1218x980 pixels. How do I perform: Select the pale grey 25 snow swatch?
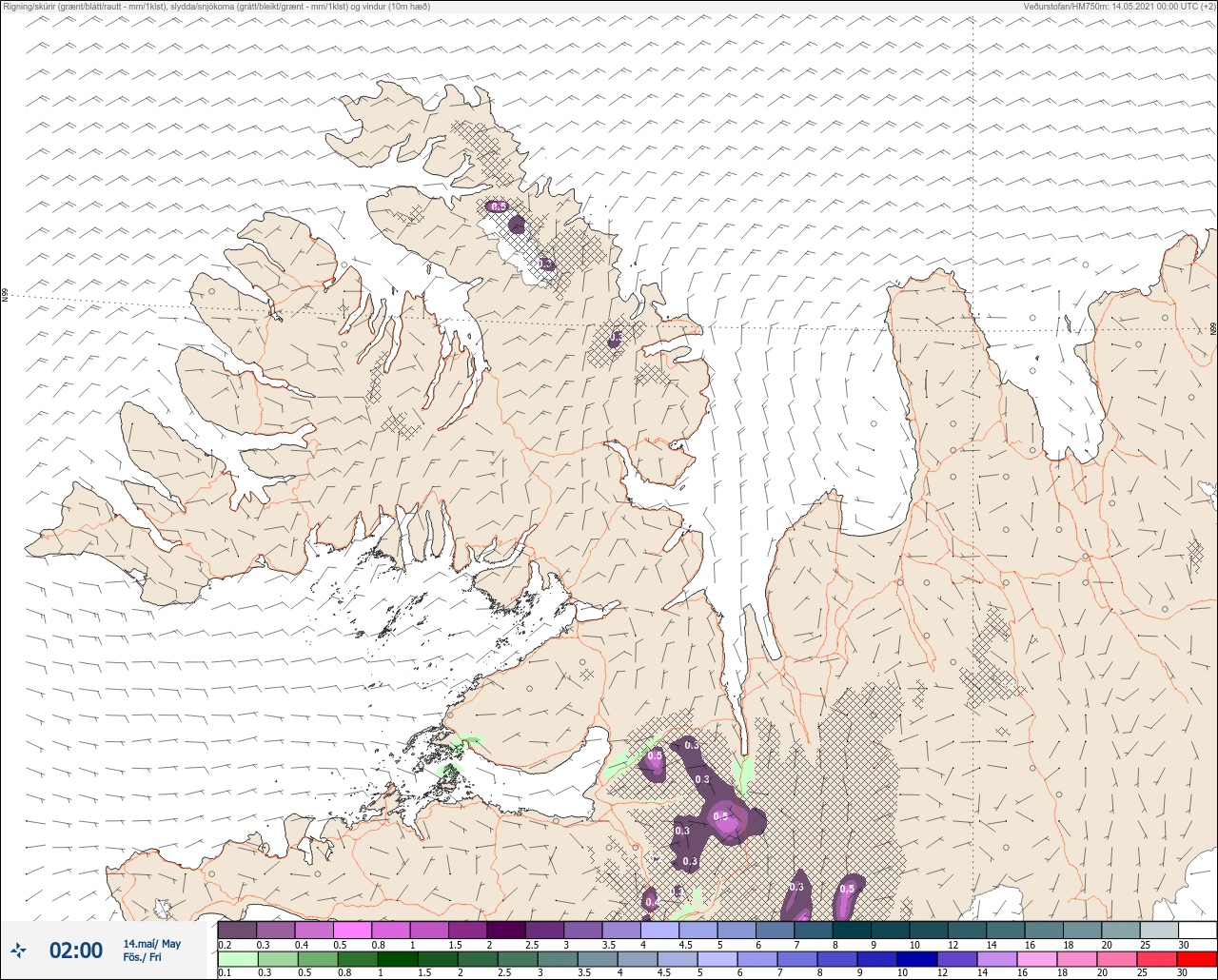[x=1158, y=929]
